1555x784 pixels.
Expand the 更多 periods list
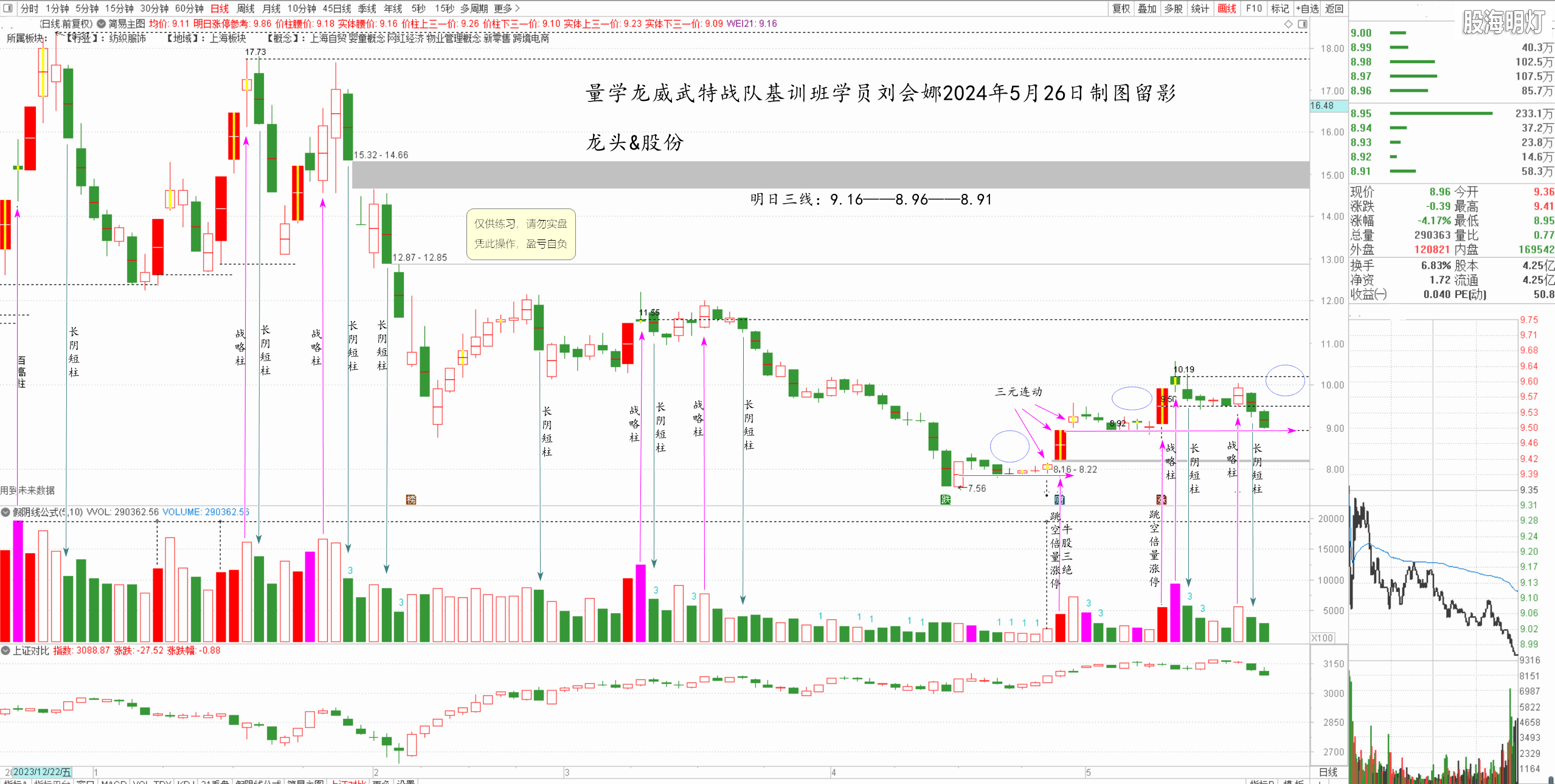[x=507, y=8]
